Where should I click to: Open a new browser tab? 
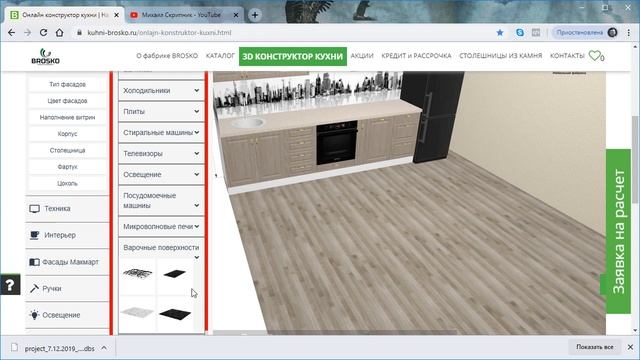(255, 15)
